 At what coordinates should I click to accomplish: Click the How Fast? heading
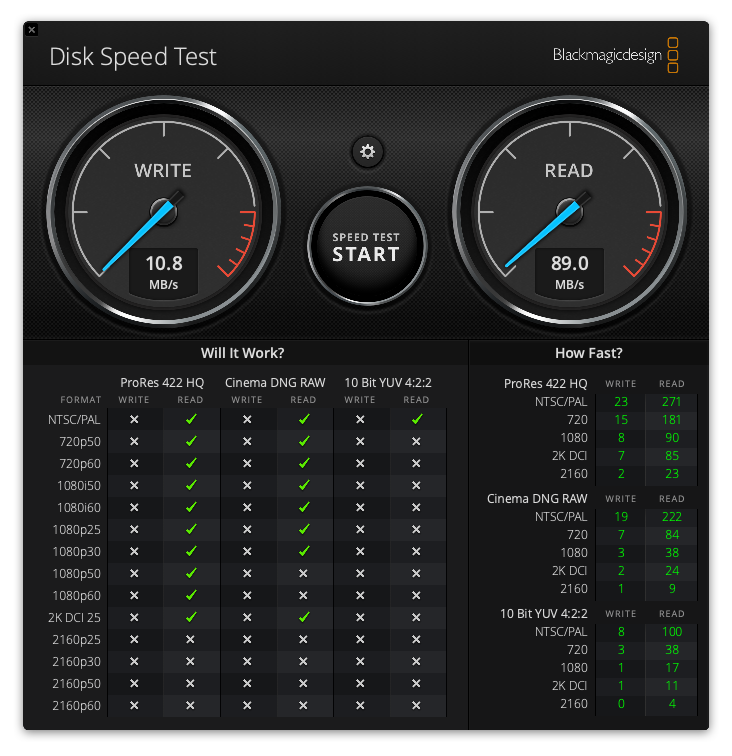(589, 353)
